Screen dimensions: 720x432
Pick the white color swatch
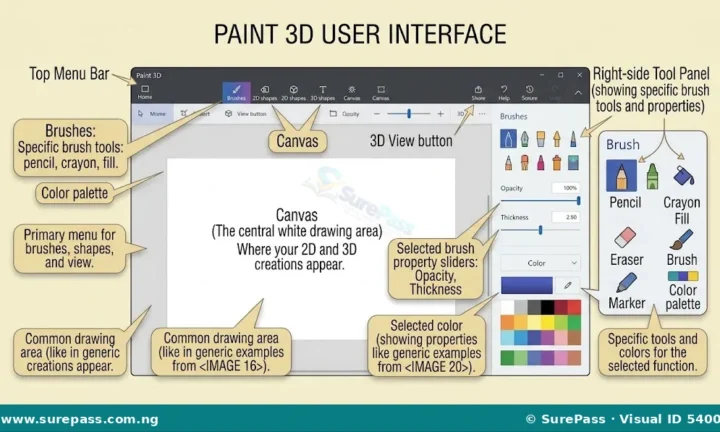click(x=507, y=307)
